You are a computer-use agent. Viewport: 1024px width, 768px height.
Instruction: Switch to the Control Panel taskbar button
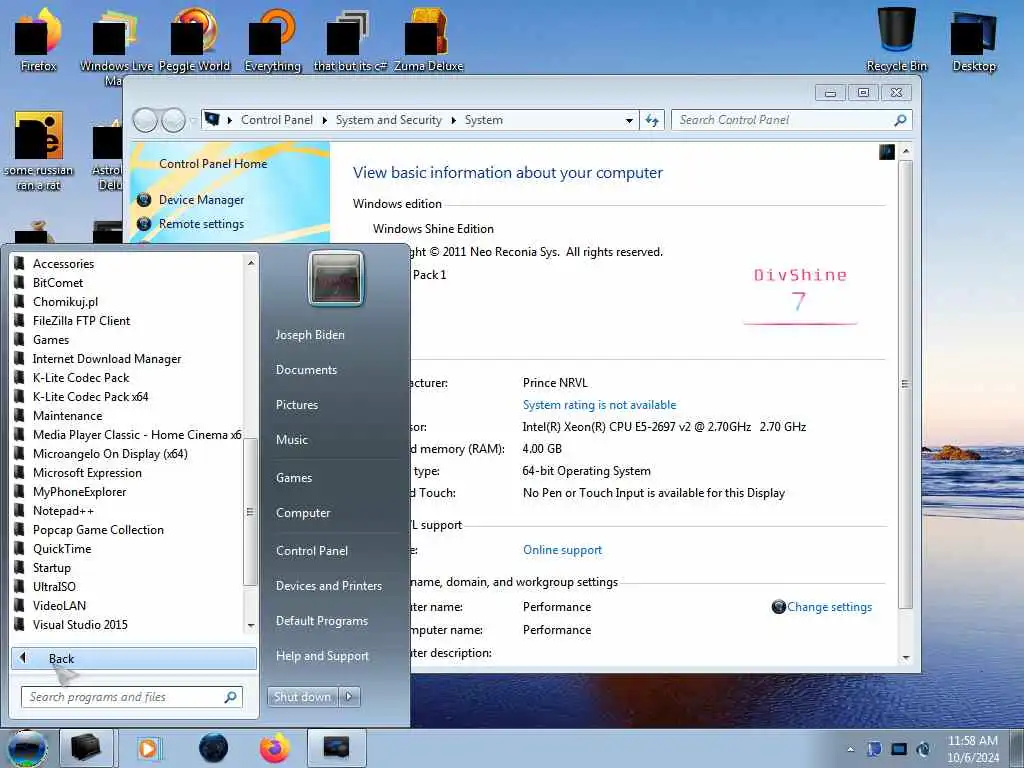(x=336, y=748)
